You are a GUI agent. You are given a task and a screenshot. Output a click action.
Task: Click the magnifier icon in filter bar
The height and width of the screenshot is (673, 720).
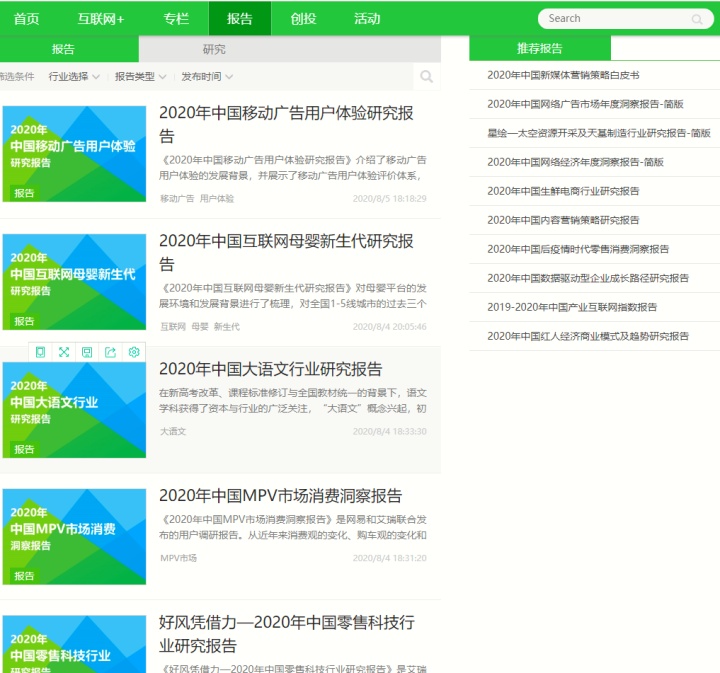(x=427, y=77)
